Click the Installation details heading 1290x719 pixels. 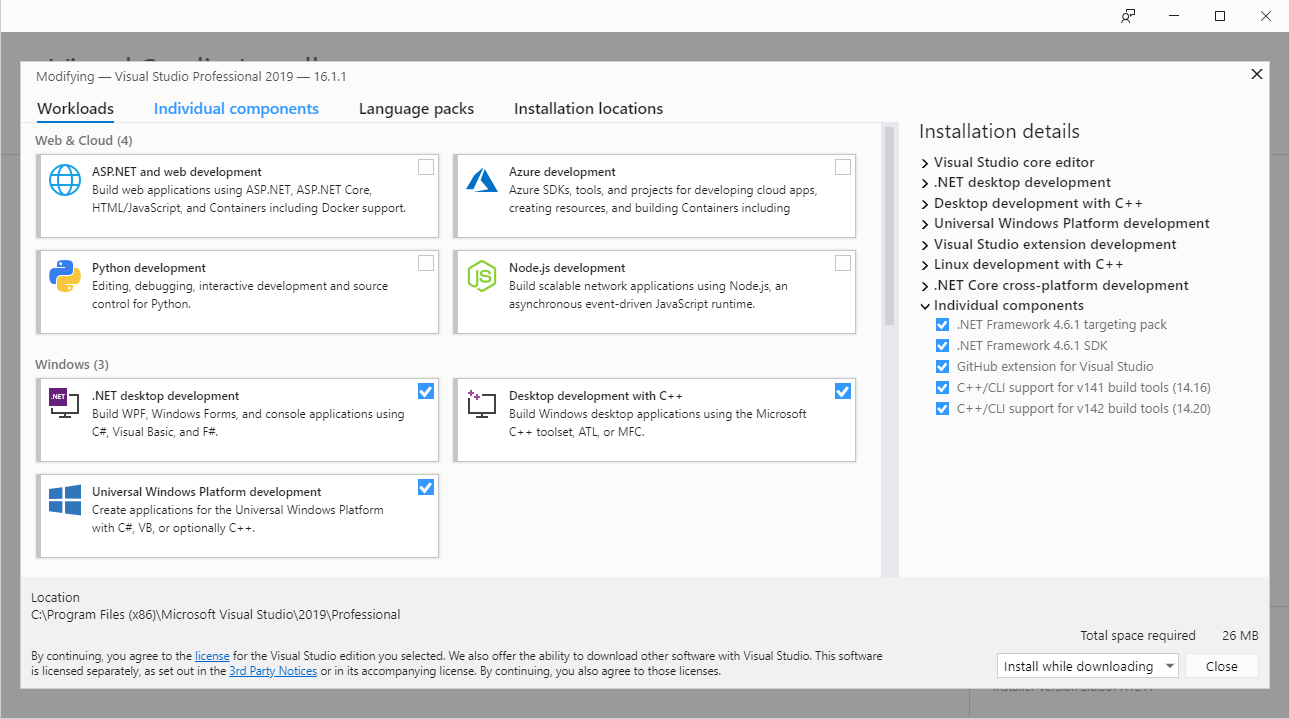(999, 132)
